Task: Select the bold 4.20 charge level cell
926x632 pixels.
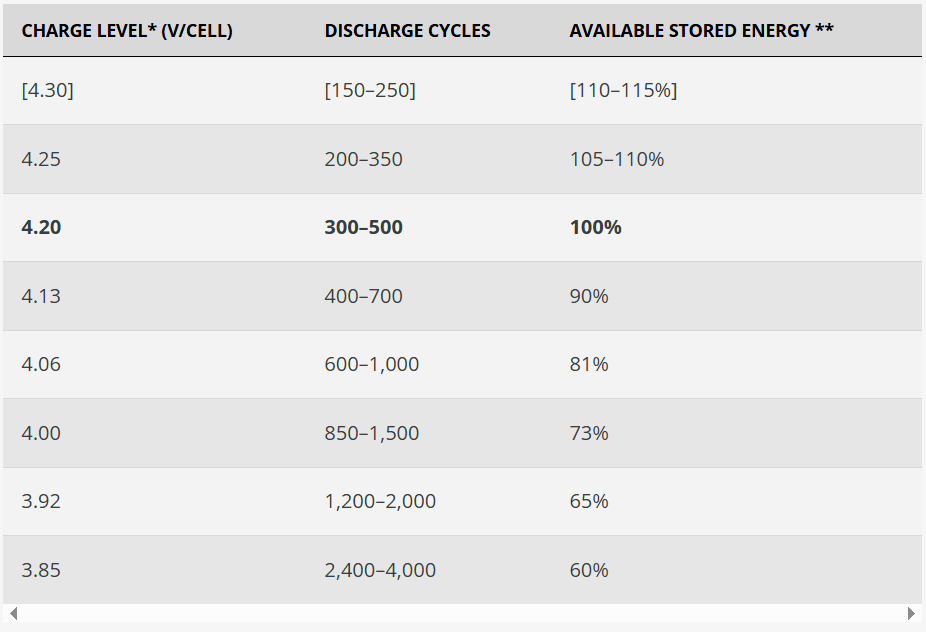Action: click(41, 227)
